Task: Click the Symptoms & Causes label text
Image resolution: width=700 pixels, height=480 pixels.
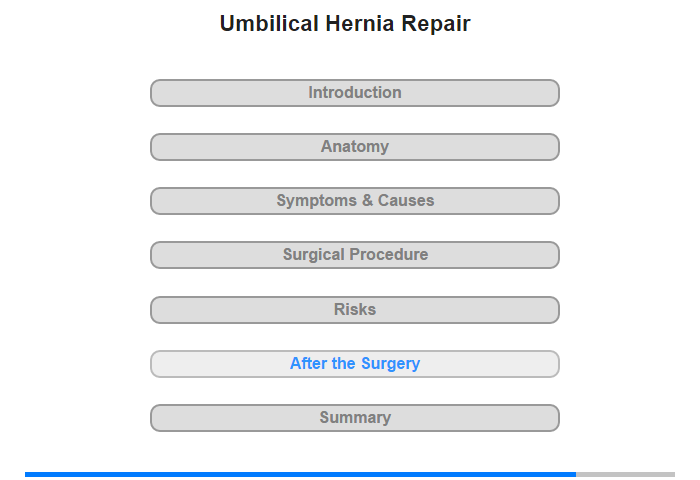Action: [355, 200]
